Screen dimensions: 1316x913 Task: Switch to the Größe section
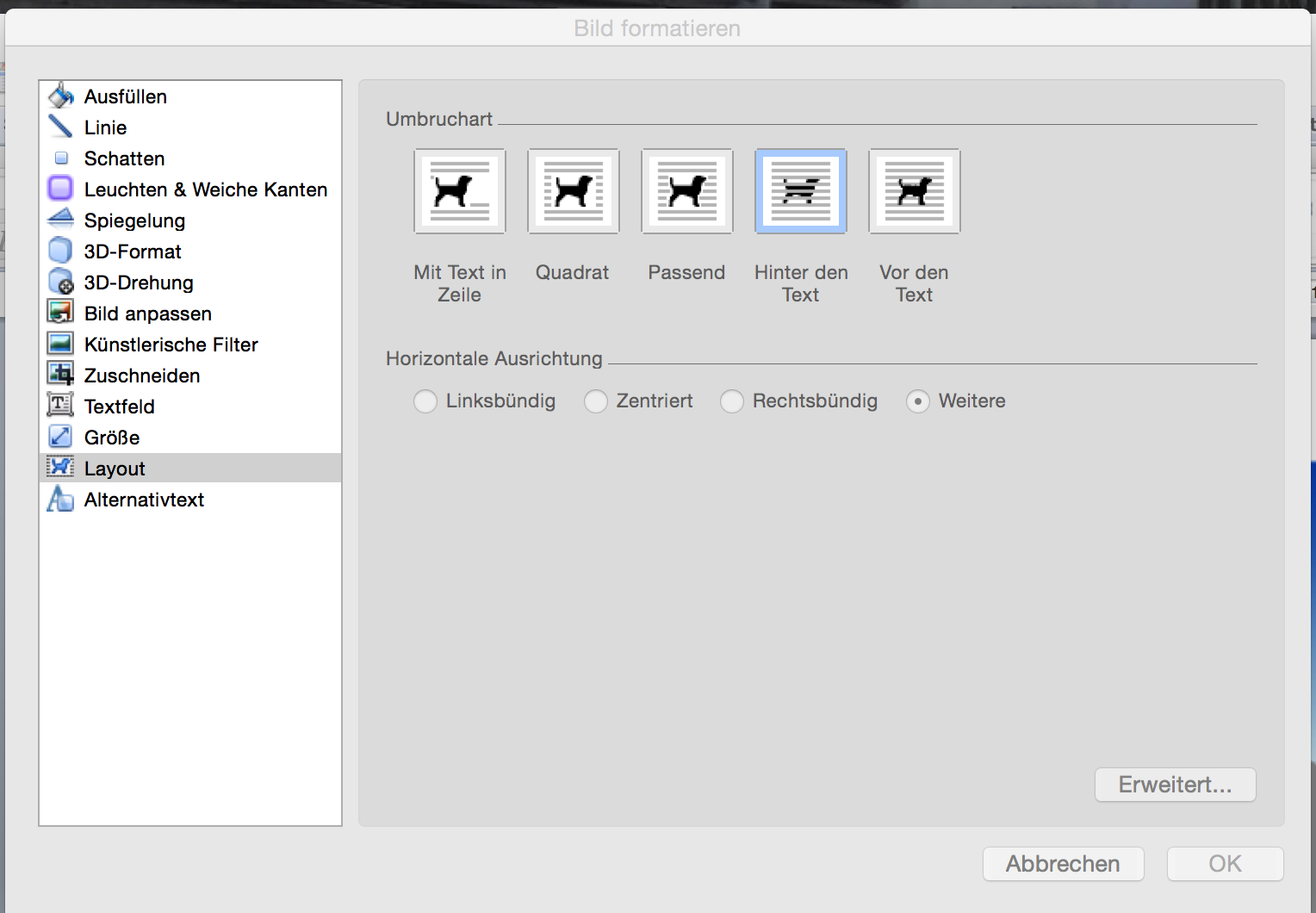point(112,438)
